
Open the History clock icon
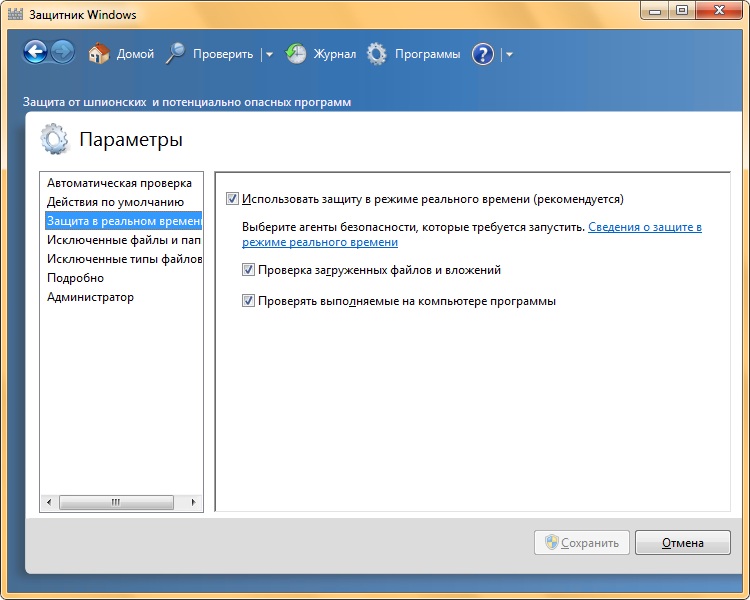[x=296, y=54]
